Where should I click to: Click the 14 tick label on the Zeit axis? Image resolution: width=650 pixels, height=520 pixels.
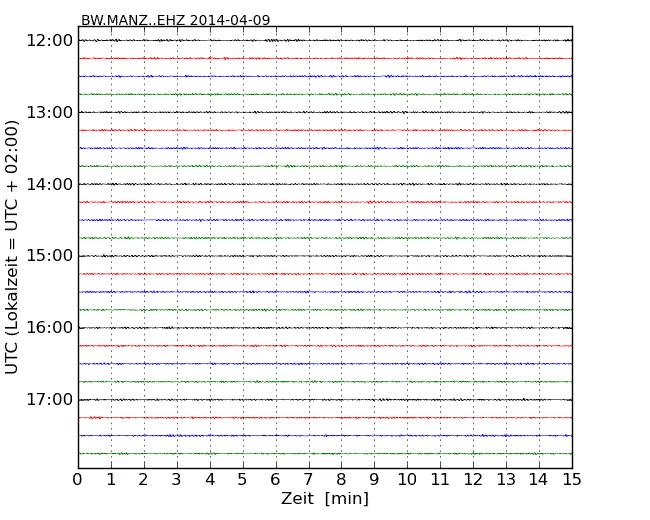pos(538,479)
